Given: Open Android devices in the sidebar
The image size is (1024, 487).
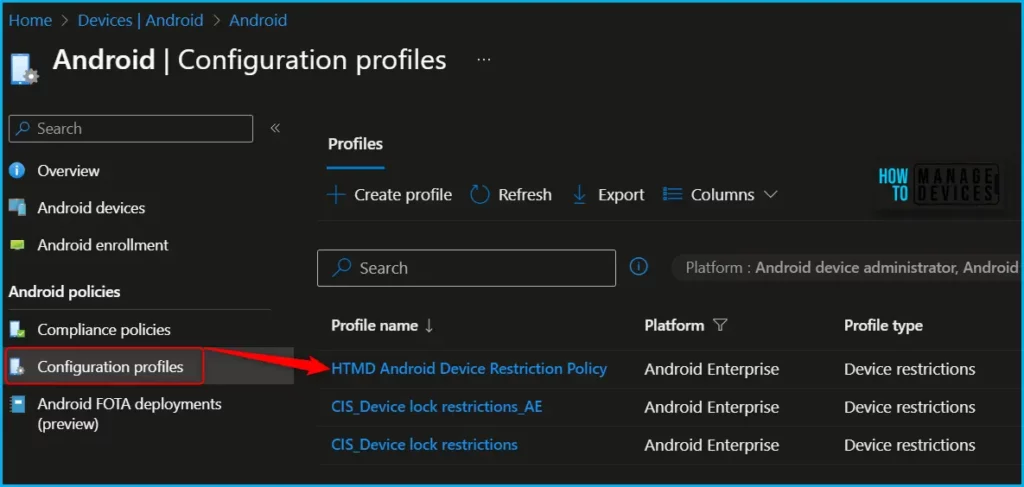Looking at the screenshot, I should click(91, 208).
